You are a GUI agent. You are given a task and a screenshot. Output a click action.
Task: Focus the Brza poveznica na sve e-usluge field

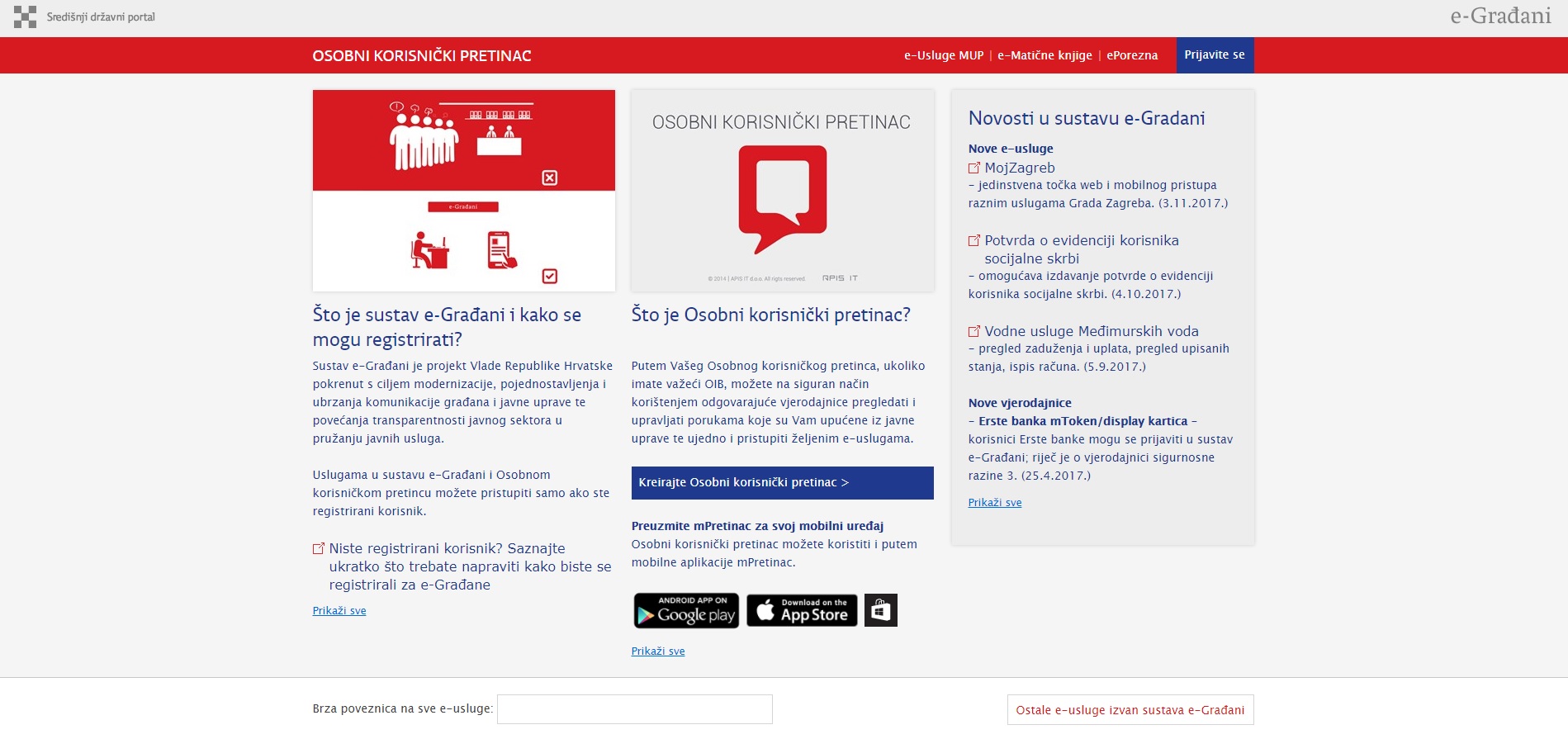(635, 709)
